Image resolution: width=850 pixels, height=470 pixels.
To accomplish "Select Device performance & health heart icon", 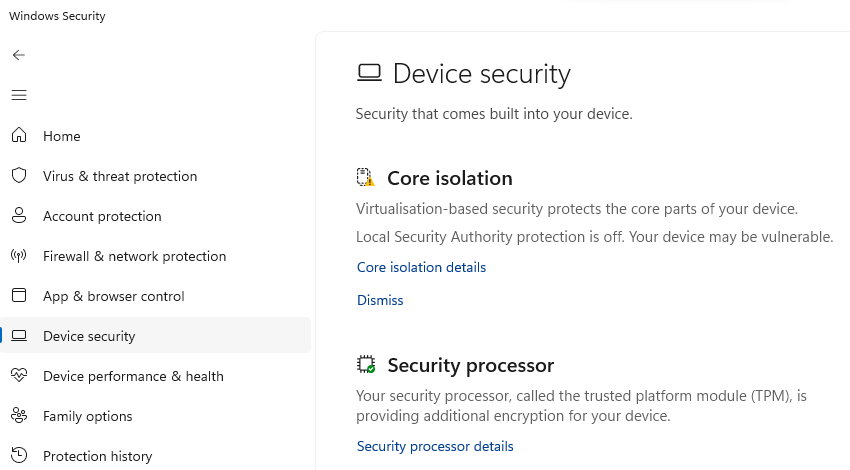I will (x=19, y=376).
